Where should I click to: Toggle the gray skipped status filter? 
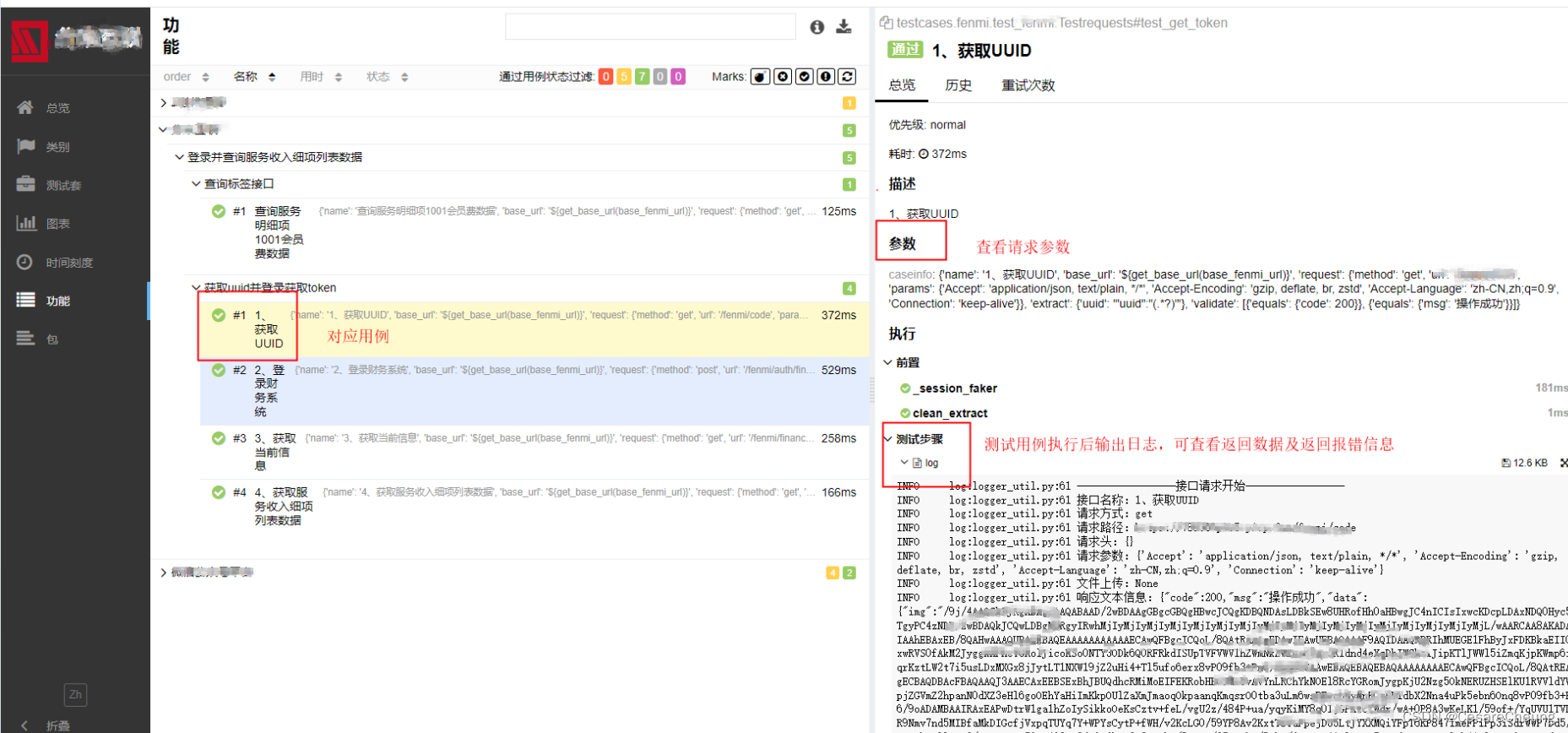(x=660, y=77)
